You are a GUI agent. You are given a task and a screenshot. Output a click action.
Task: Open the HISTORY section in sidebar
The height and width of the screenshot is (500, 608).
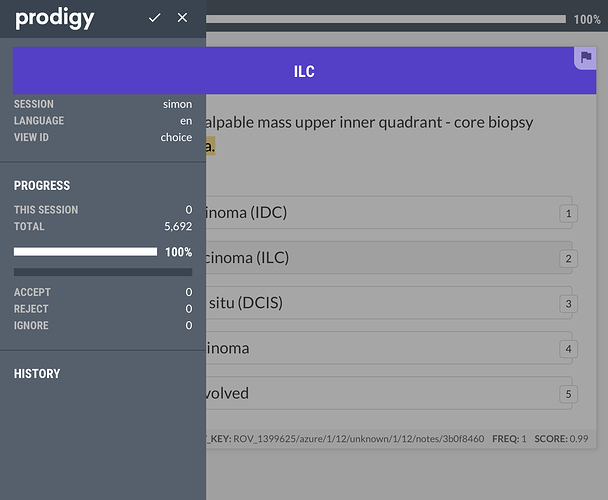(x=37, y=374)
